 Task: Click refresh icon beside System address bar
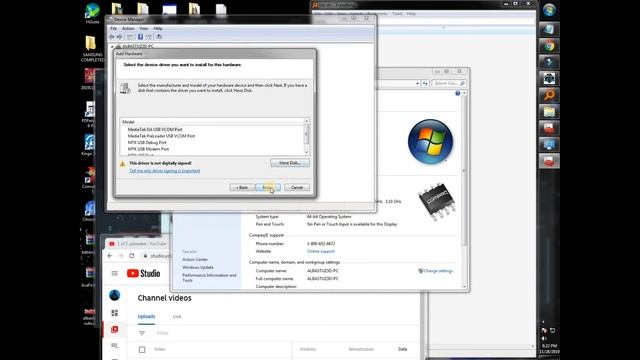coord(425,83)
